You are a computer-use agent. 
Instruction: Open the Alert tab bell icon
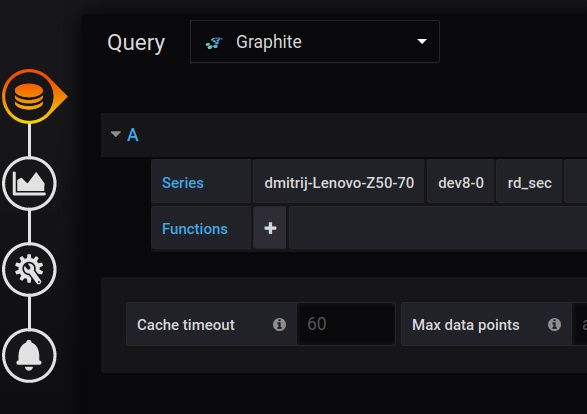29,356
